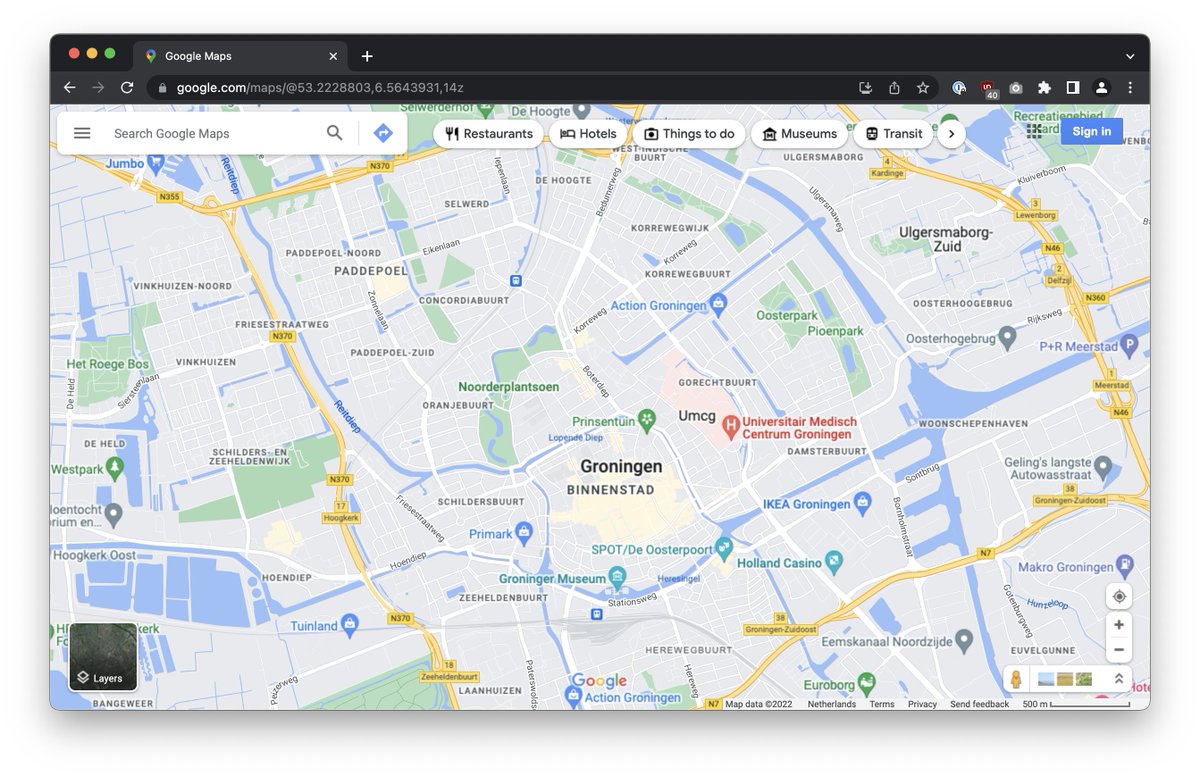This screenshot has width=1200, height=776.
Task: Click the Restaurants category icon
Action: click(x=452, y=133)
